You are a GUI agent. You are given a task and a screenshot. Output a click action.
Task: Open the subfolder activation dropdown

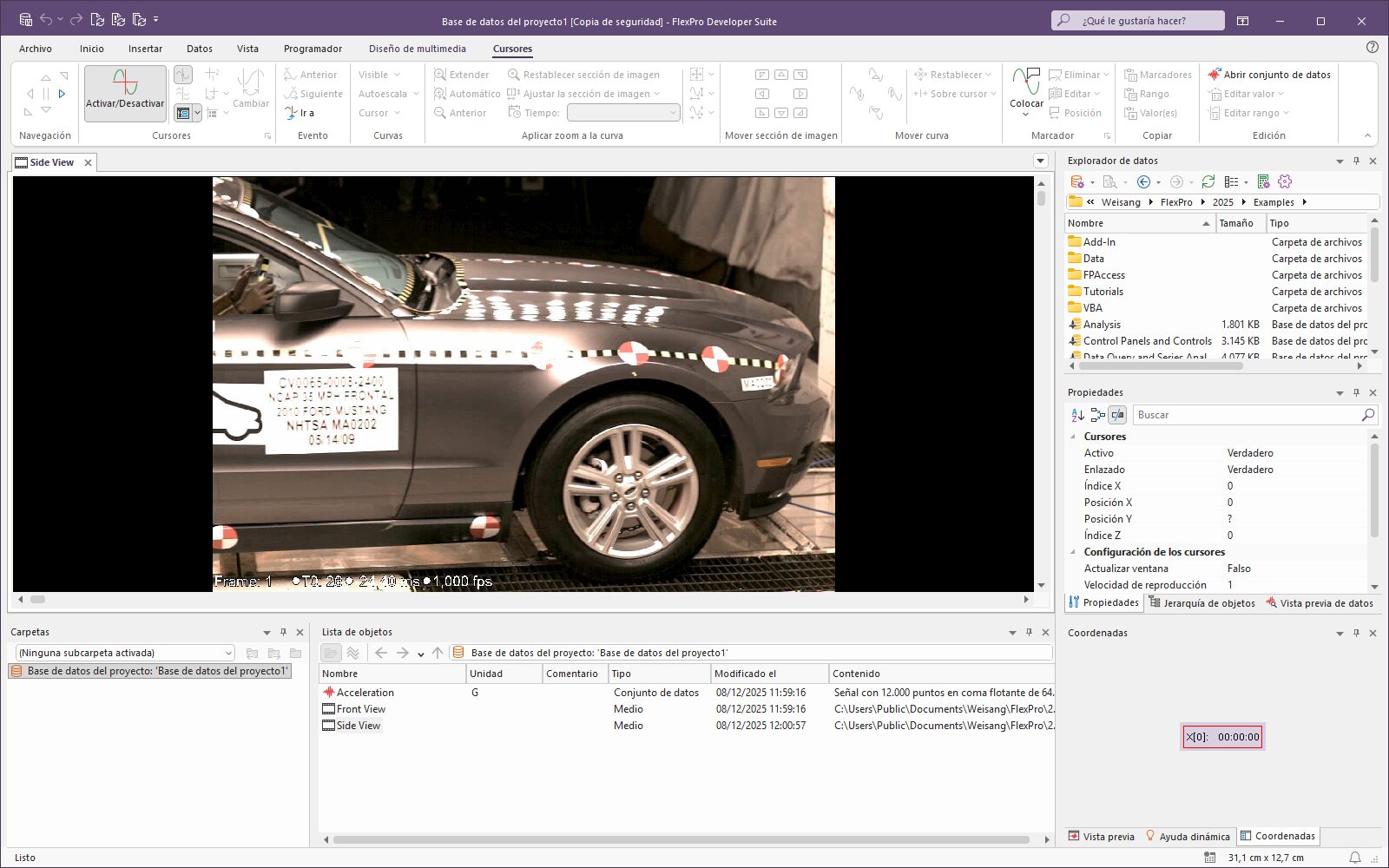click(x=228, y=653)
